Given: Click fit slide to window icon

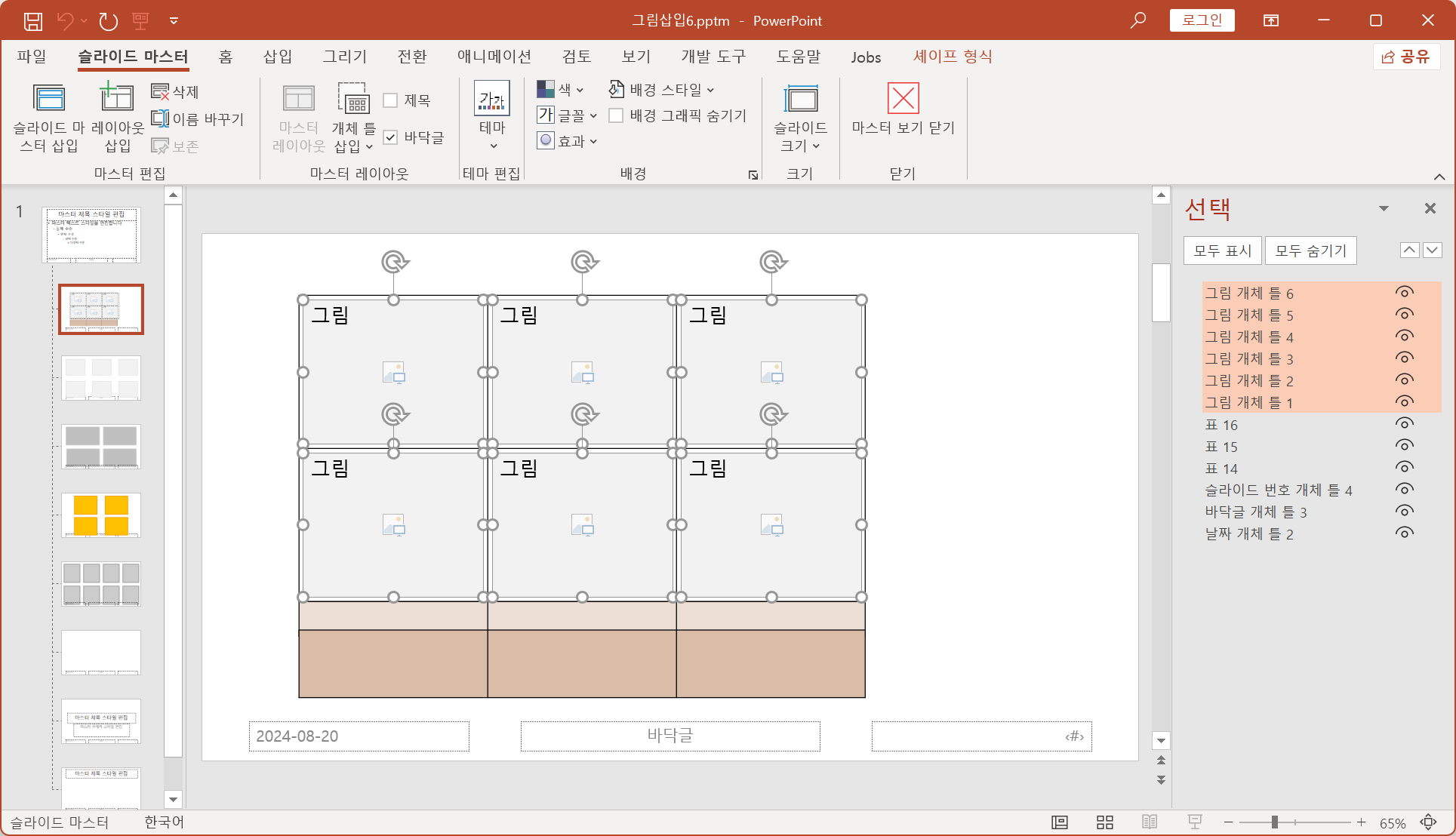Looking at the screenshot, I should (x=1428, y=822).
